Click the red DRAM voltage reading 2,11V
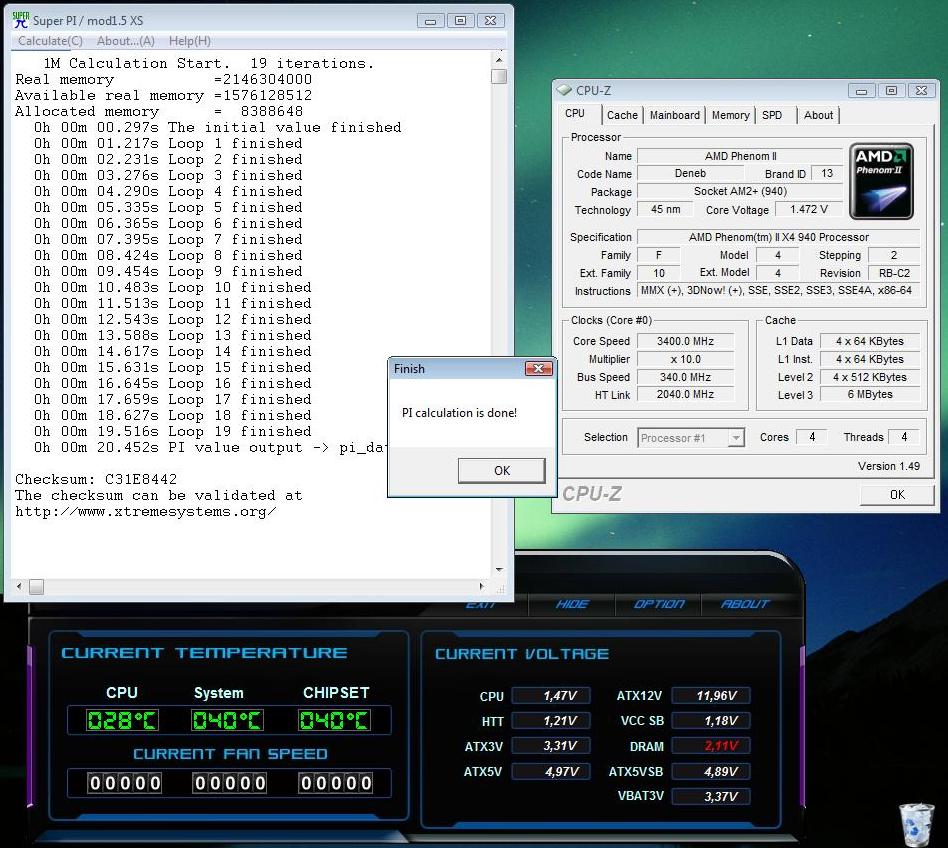Screen dimensions: 948x848 click(x=712, y=746)
